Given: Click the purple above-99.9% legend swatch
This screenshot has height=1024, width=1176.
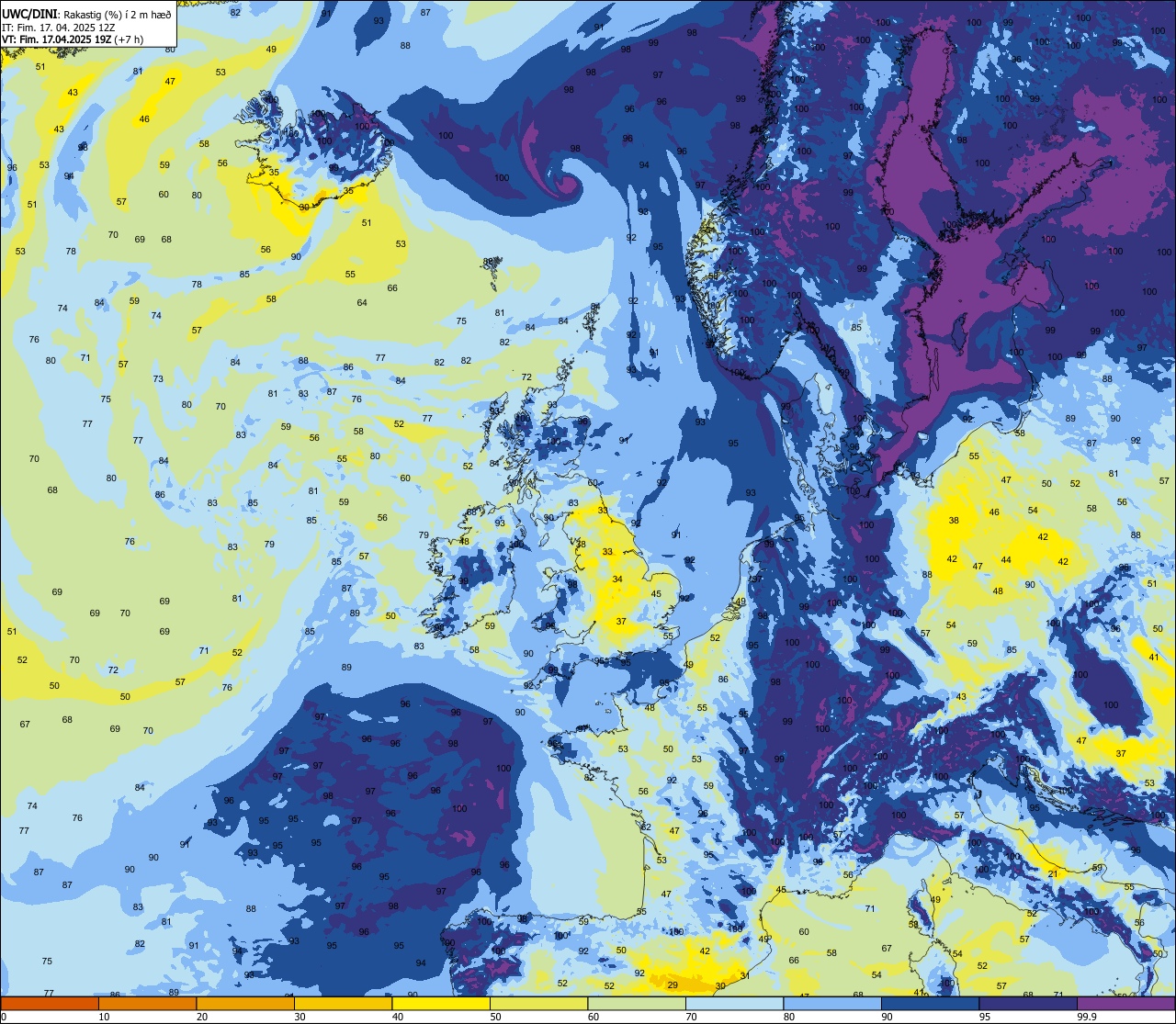Looking at the screenshot, I should tap(1125, 1003).
